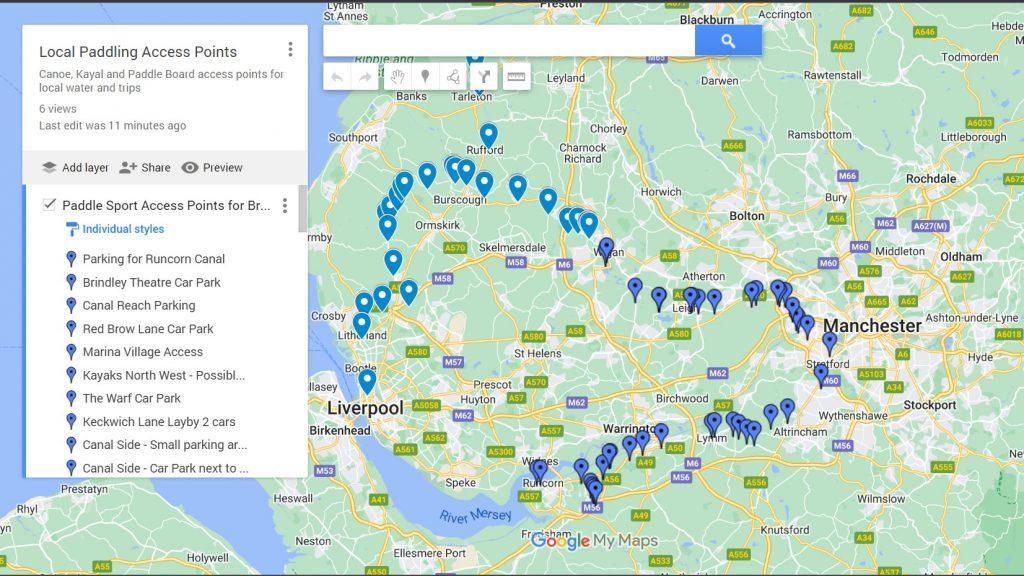Click the search magnifier button
The image size is (1024, 576).
[x=727, y=40]
